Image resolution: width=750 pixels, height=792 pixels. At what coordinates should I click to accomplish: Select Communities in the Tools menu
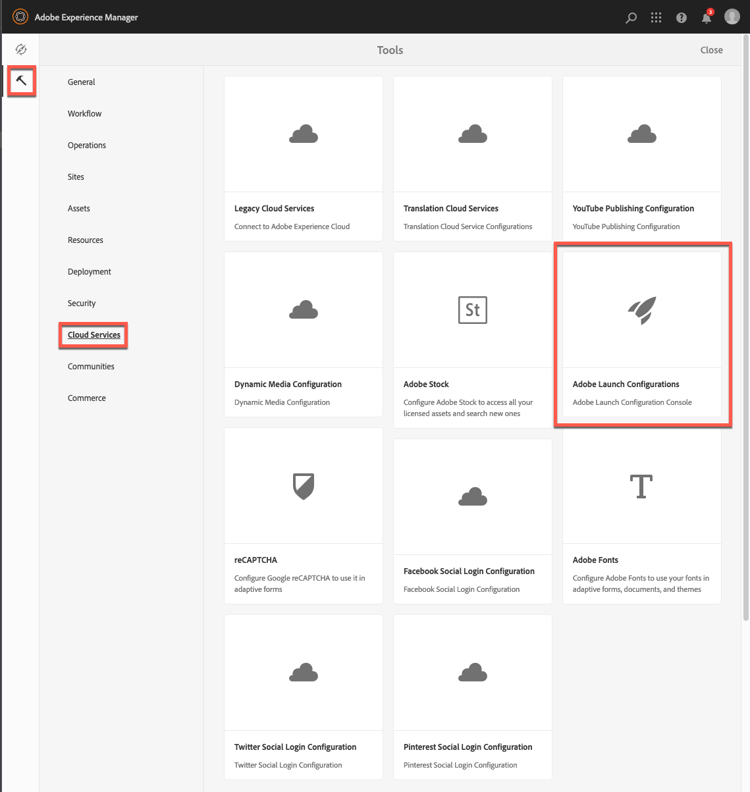(91, 367)
